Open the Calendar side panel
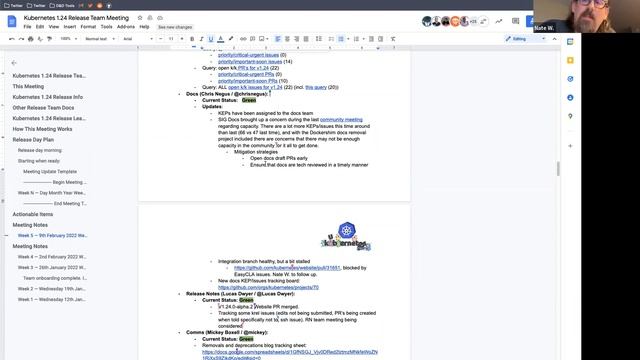 [570, 42]
